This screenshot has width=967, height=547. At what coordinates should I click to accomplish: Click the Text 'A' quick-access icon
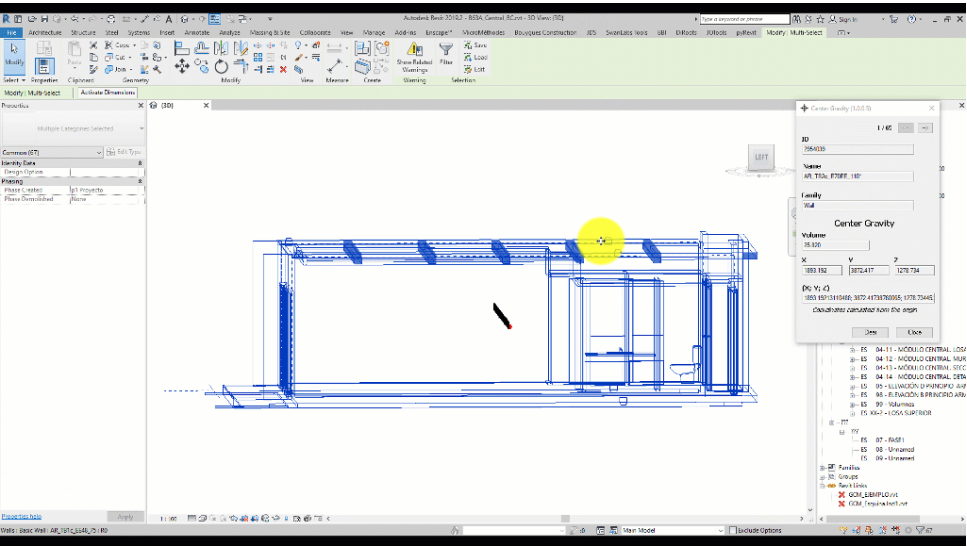(x=168, y=19)
